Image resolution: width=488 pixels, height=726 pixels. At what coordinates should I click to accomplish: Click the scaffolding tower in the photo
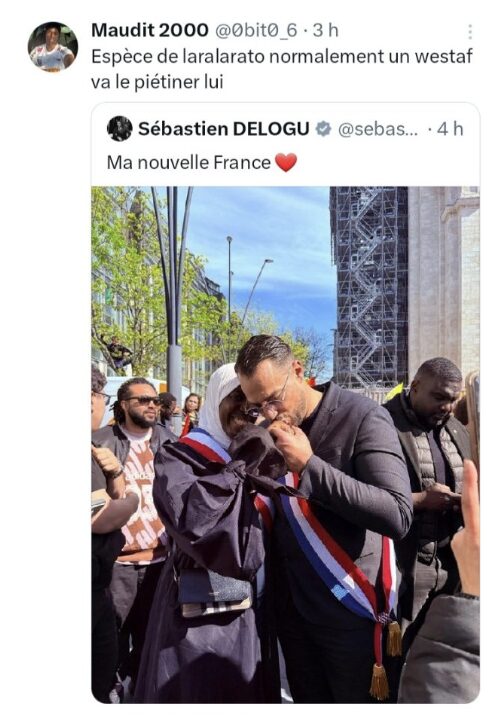click(x=369, y=287)
